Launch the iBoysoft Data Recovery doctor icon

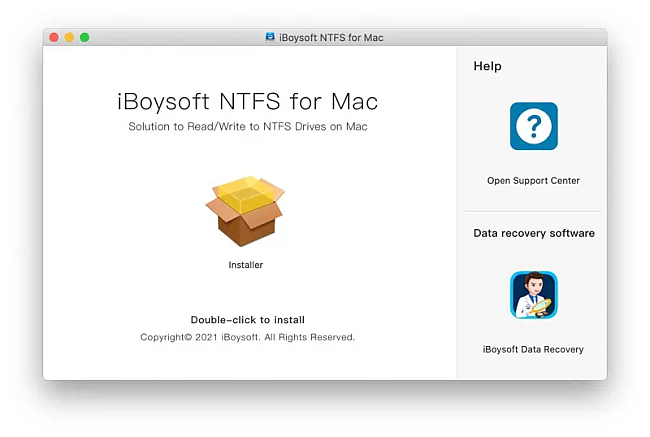[533, 295]
